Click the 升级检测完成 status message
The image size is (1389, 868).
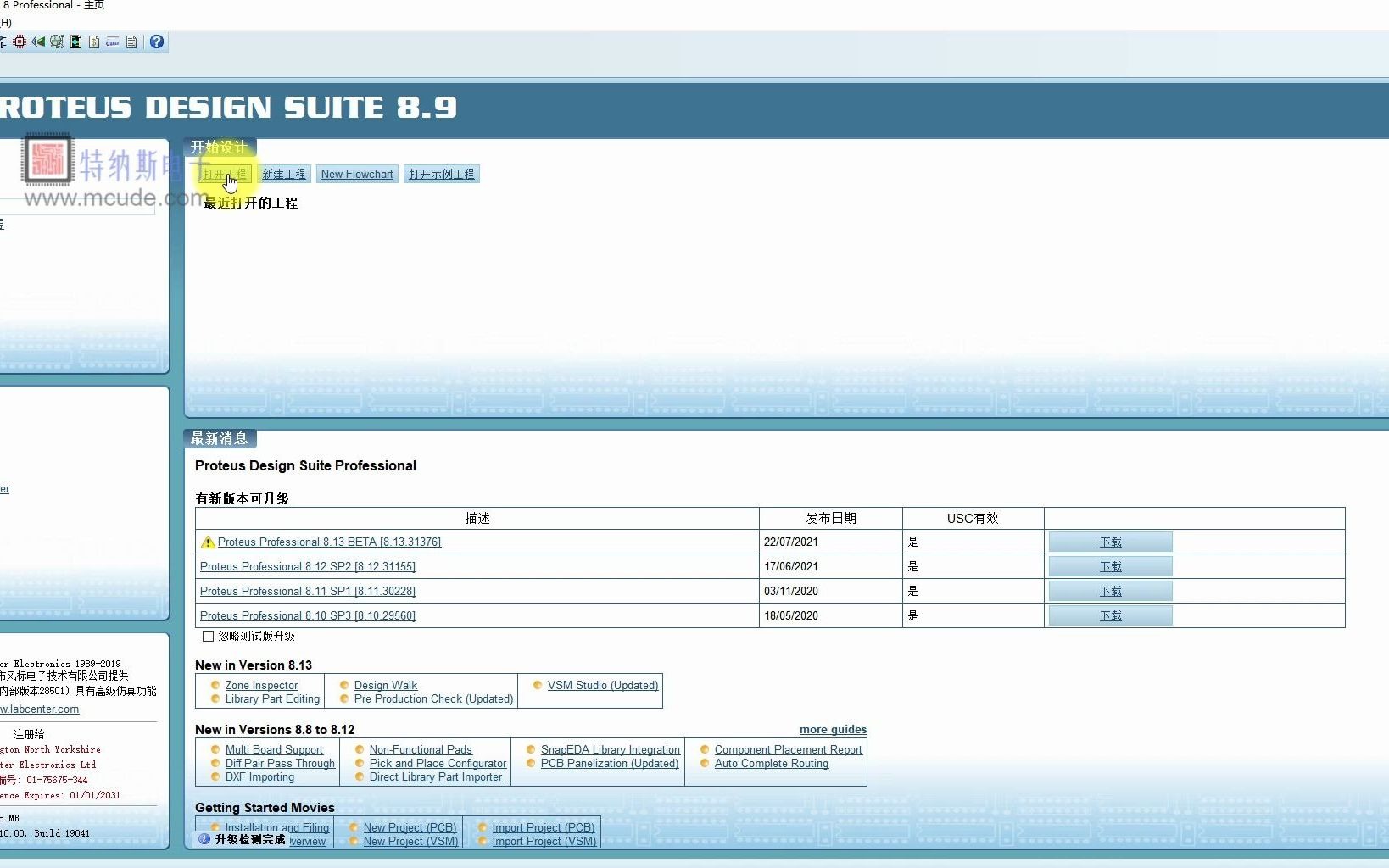click(250, 839)
